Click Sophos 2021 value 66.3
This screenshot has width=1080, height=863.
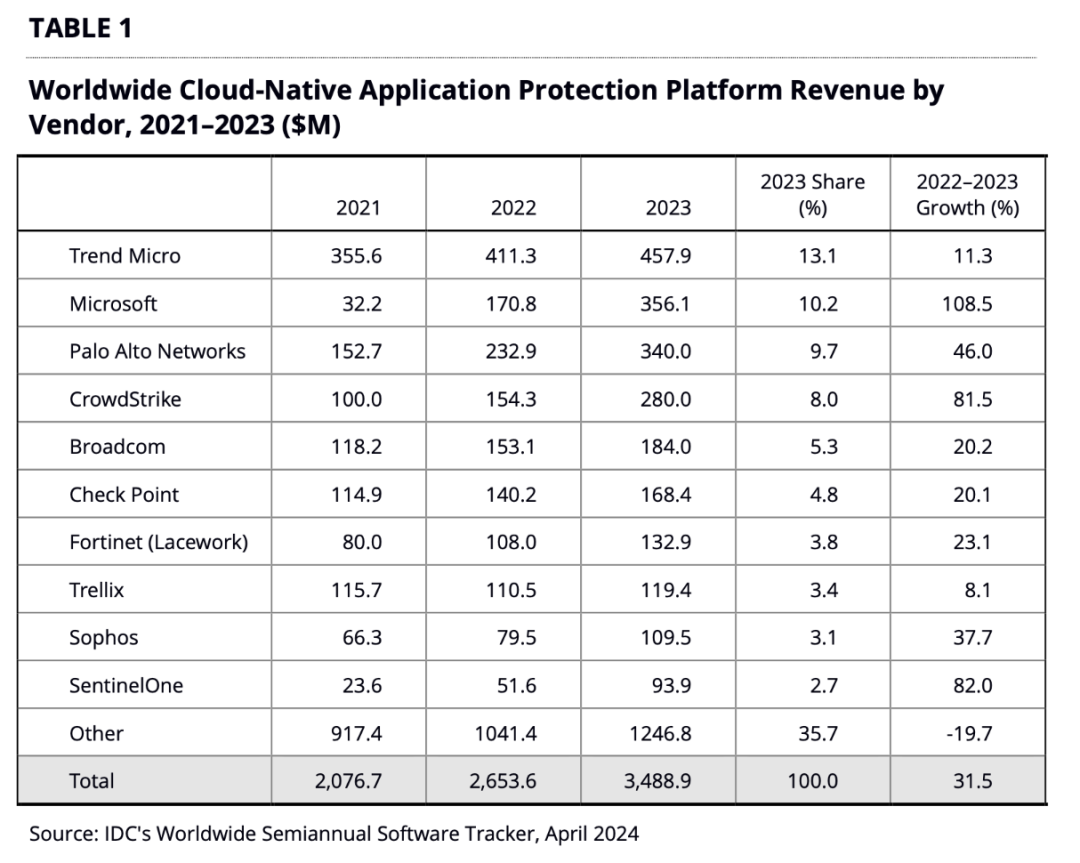[x=362, y=638]
